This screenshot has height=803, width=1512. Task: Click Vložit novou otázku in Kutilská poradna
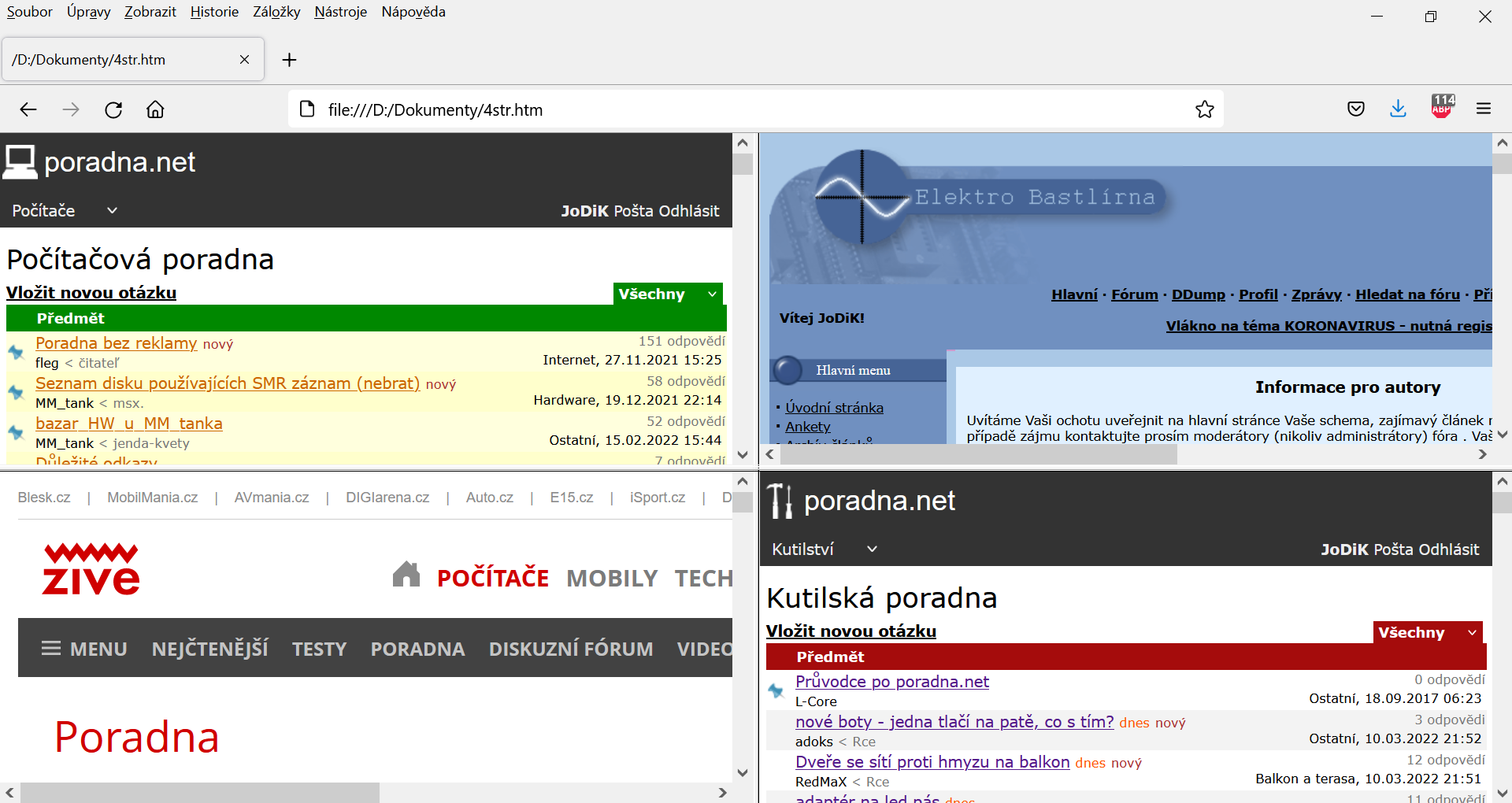pos(851,631)
